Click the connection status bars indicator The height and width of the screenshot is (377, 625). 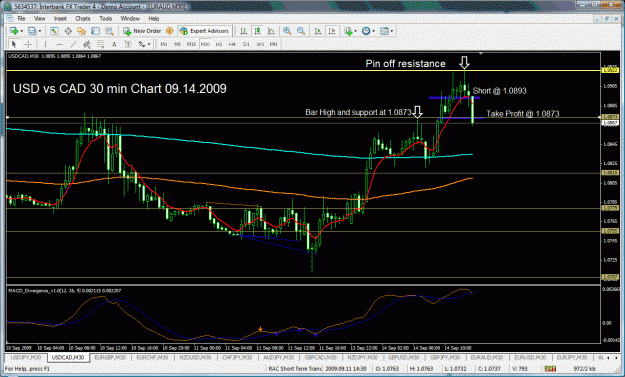pyautogui.click(x=550, y=369)
